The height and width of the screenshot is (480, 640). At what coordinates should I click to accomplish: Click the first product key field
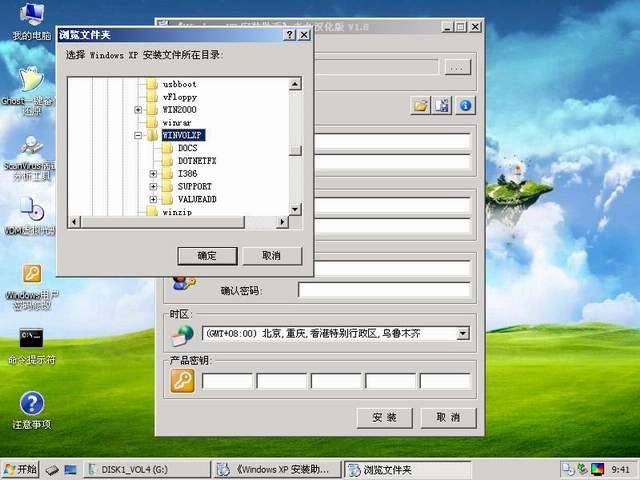click(227, 381)
